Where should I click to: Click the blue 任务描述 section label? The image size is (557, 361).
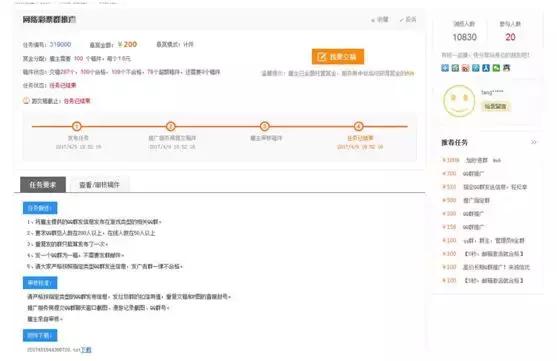pos(40,208)
